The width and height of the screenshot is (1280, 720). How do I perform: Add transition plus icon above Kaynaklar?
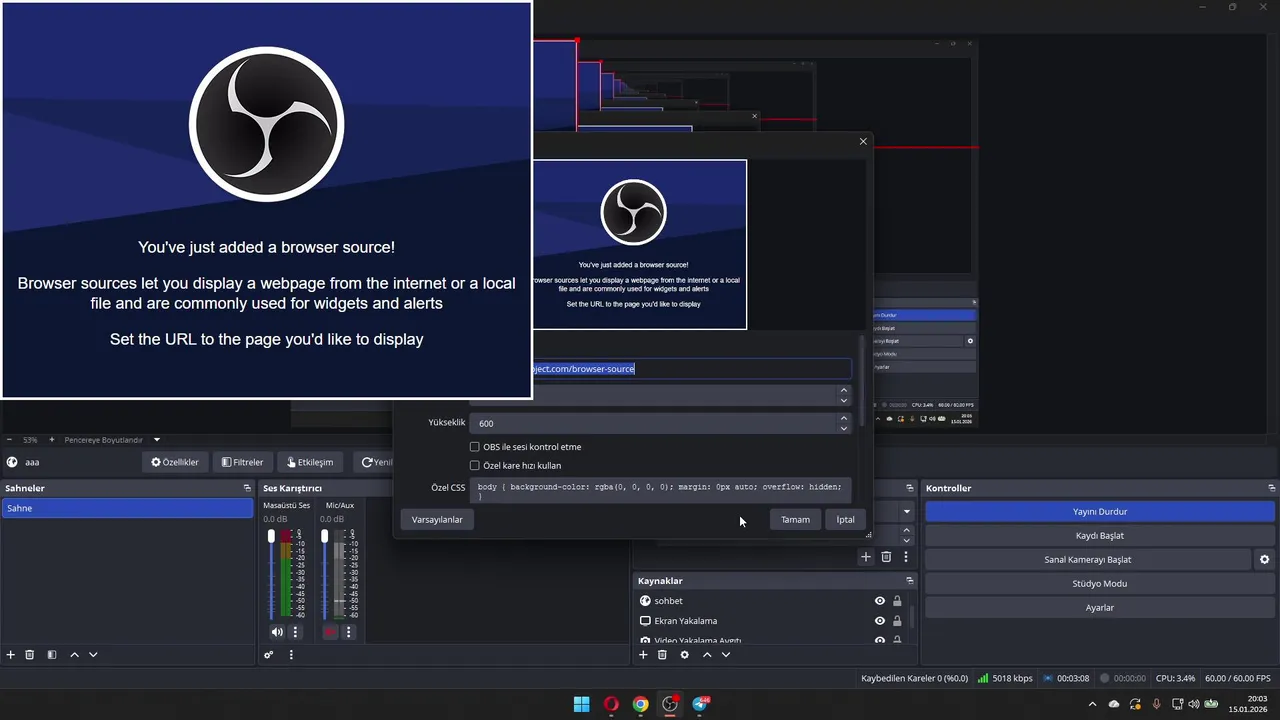[x=866, y=557]
